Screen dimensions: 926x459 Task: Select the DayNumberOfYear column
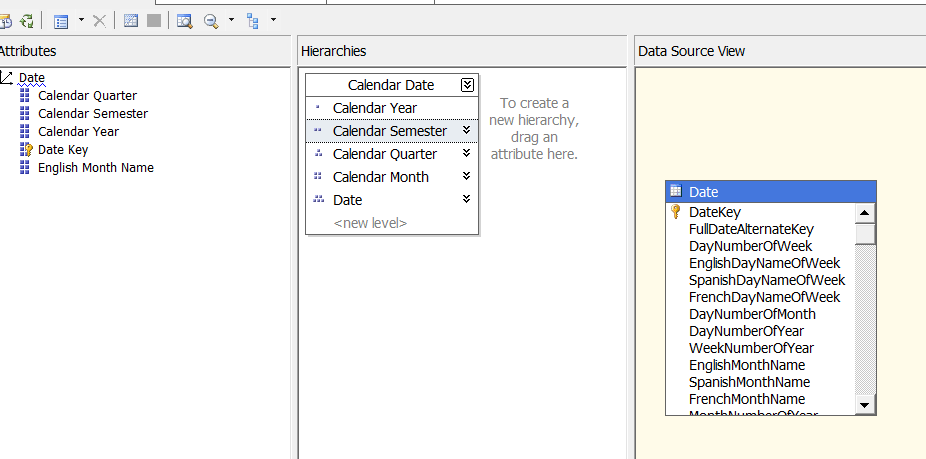[x=746, y=331]
